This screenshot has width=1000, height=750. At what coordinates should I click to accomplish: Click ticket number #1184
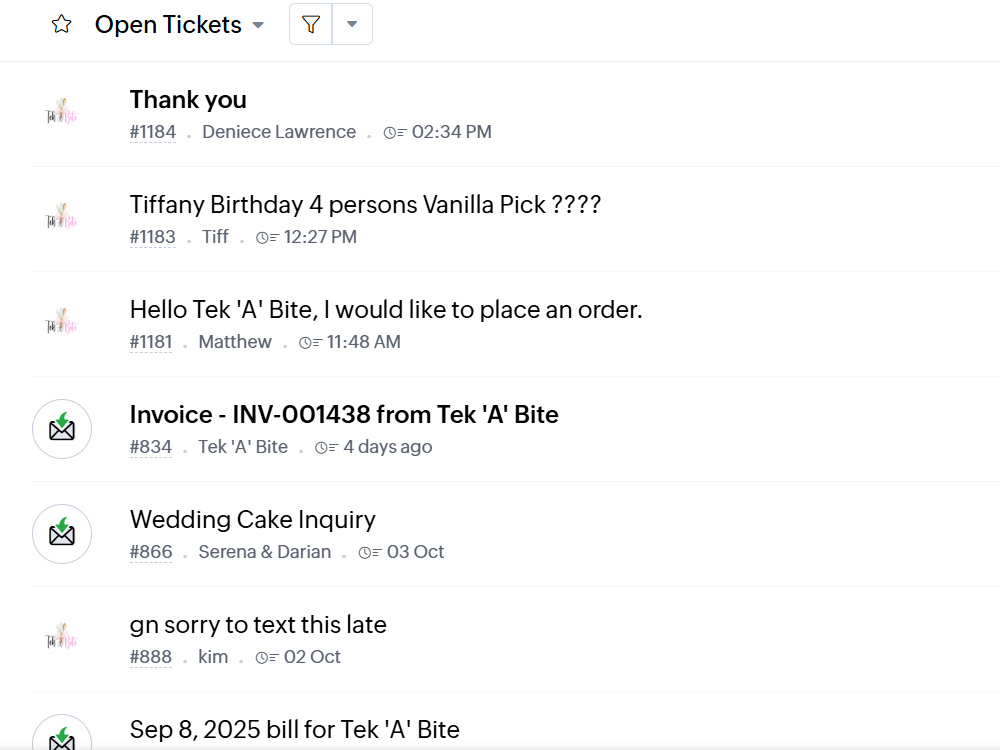[x=152, y=132]
